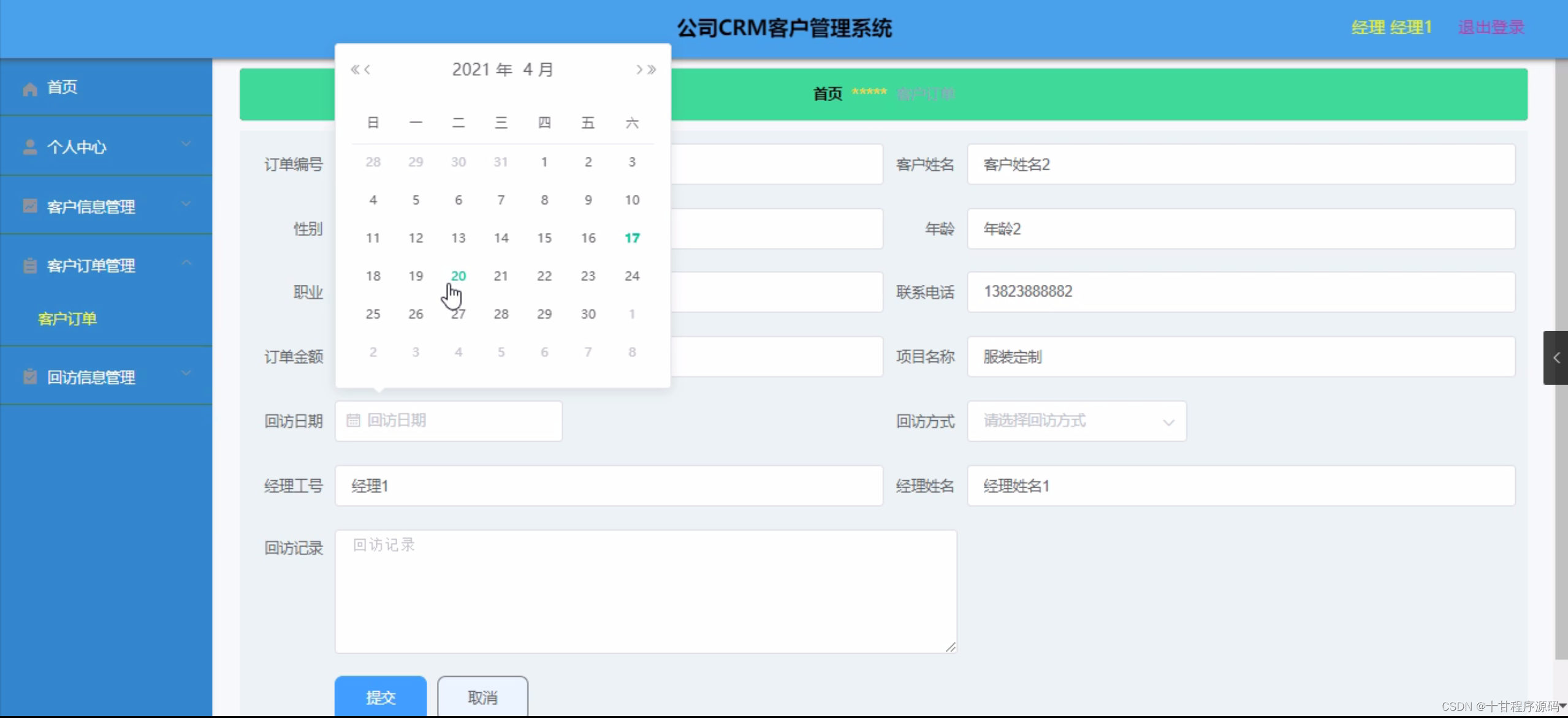Screen dimensions: 1568x718
Task: Jump to next year with double-right arrow
Action: click(651, 69)
